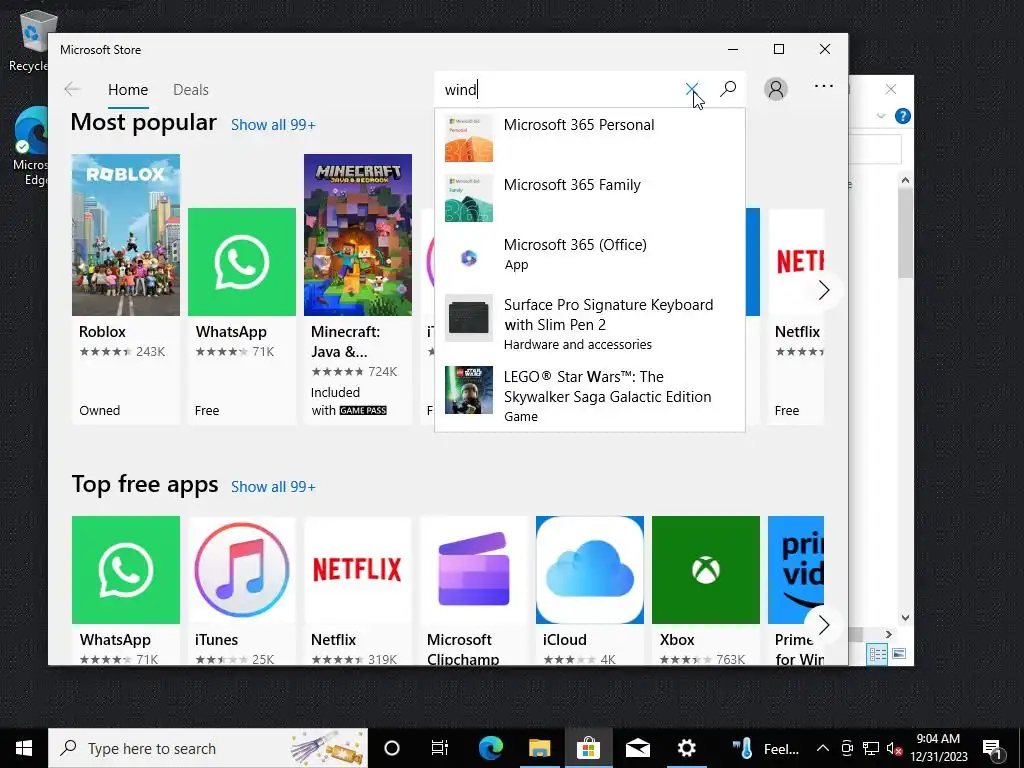Open File Explorer from taskbar
Screen dimensions: 1024x768
coord(539,748)
